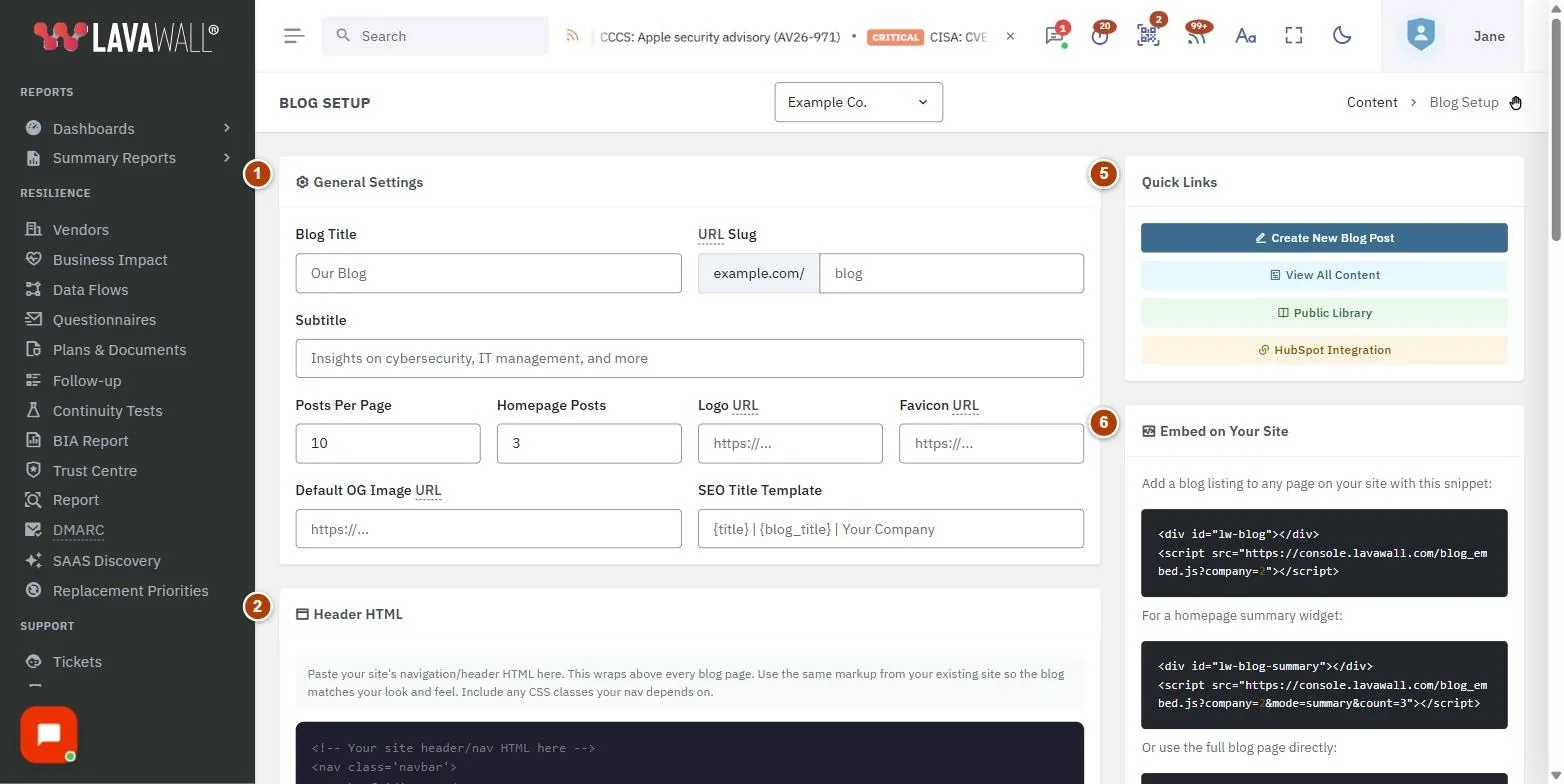
Task: Click the hand icon next to Blog Setup breadcrumb
Action: (1516, 102)
